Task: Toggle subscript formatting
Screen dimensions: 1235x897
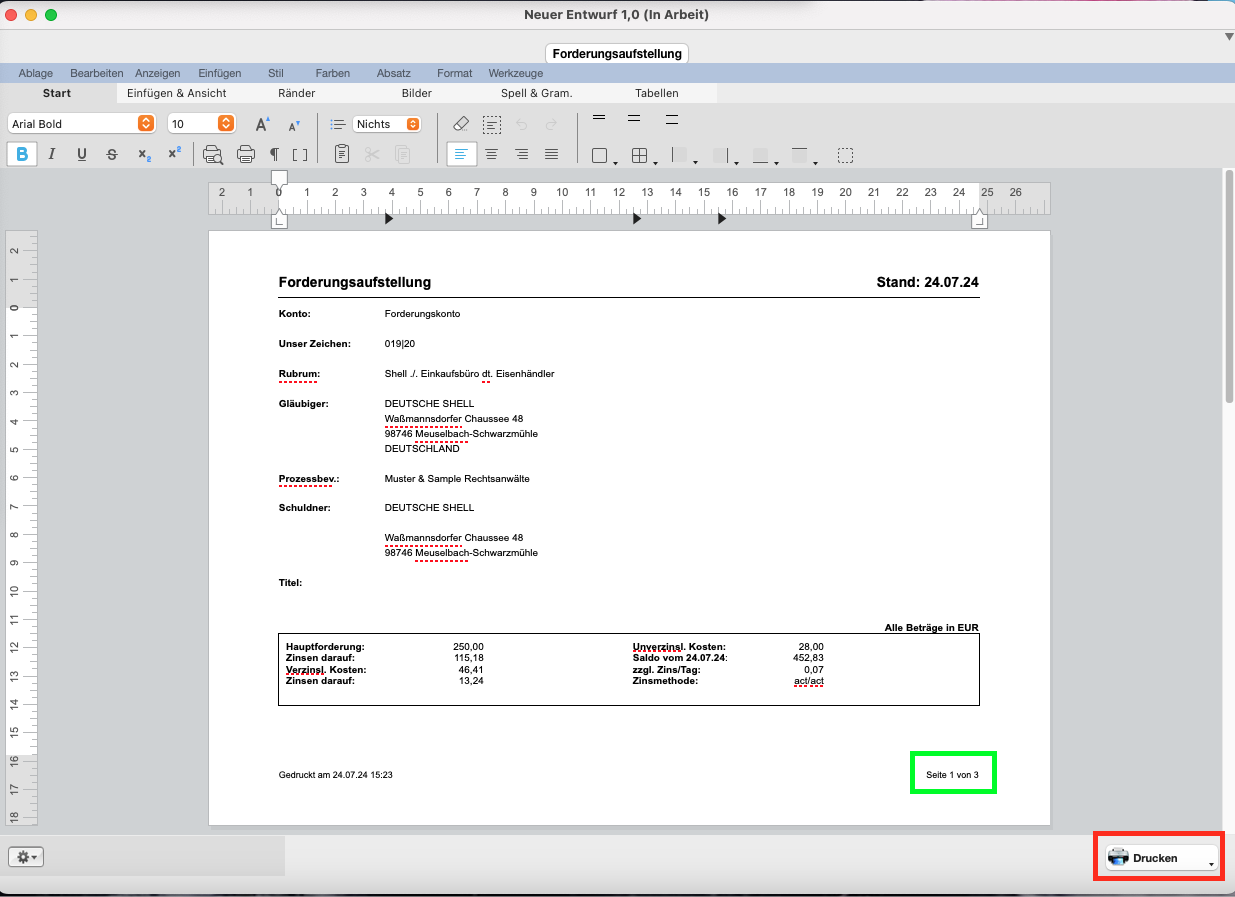Action: pos(145,155)
